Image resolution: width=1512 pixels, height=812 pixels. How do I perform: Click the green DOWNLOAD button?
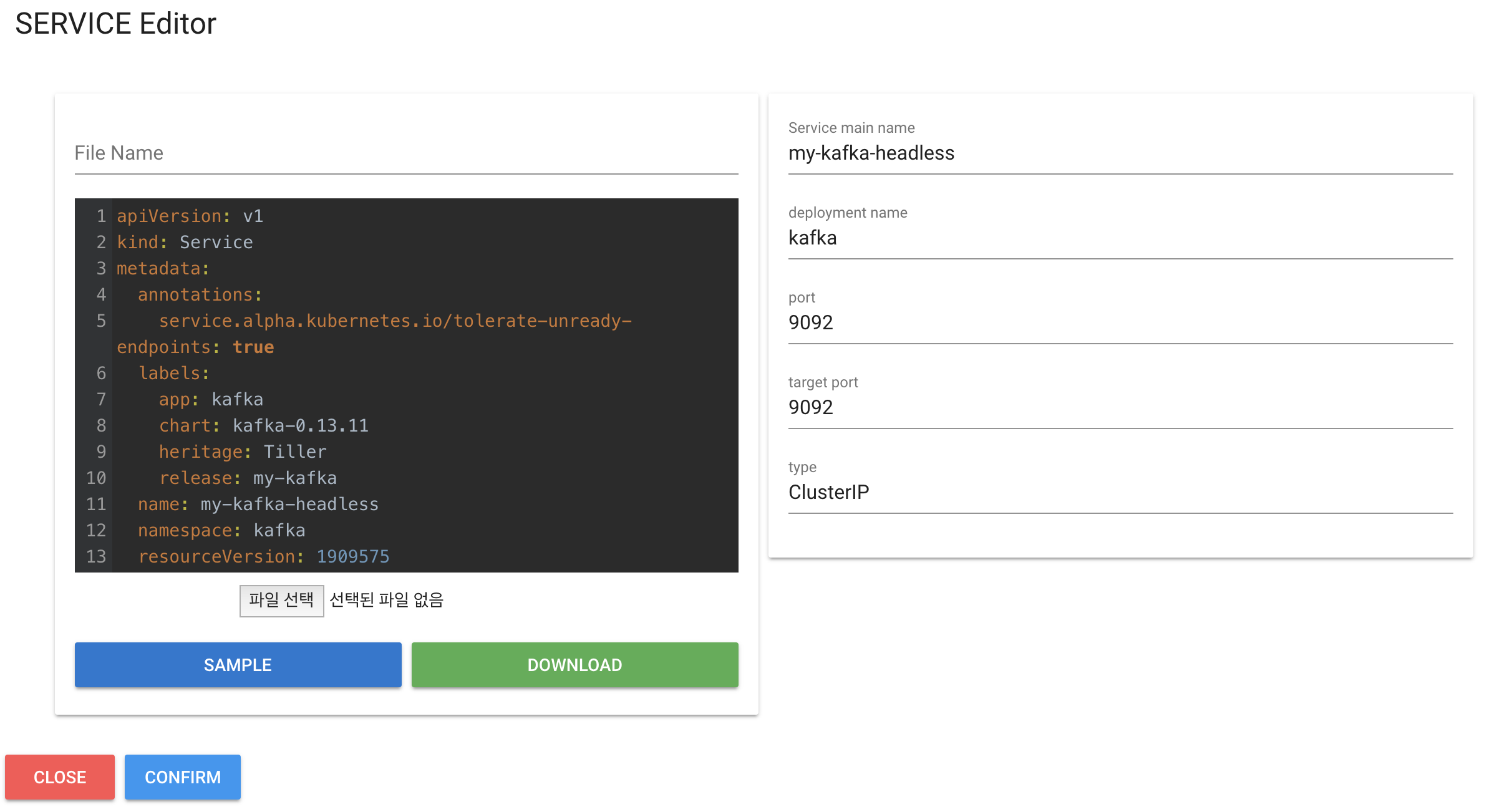point(574,664)
